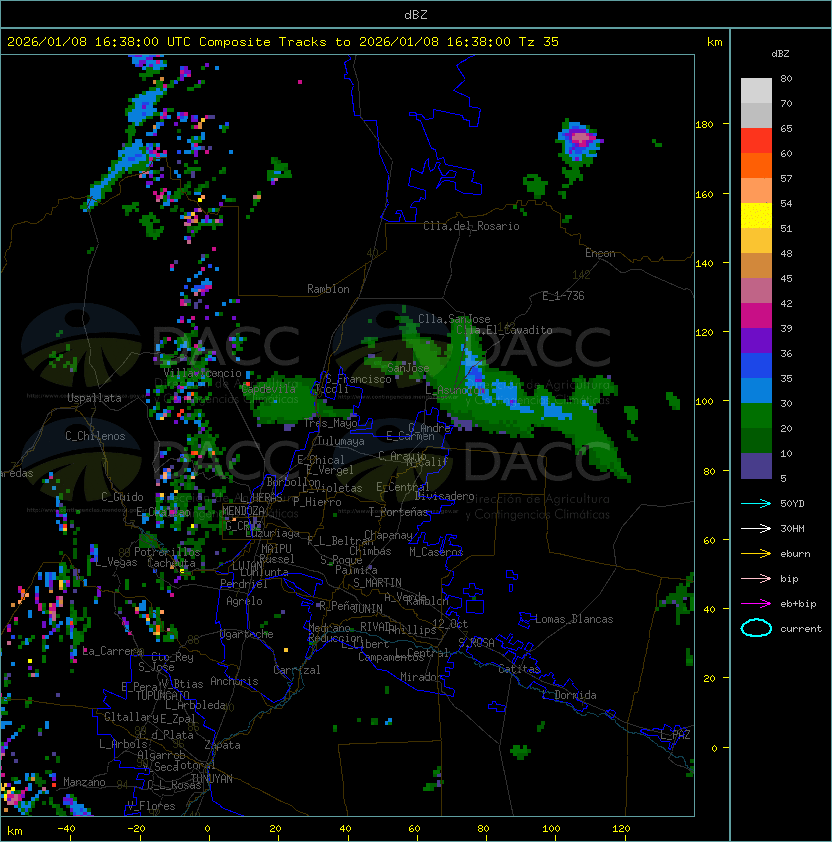Viewport: 832px width, 842px height.
Task: Select the La_Carrera place label
Action: 112,651
